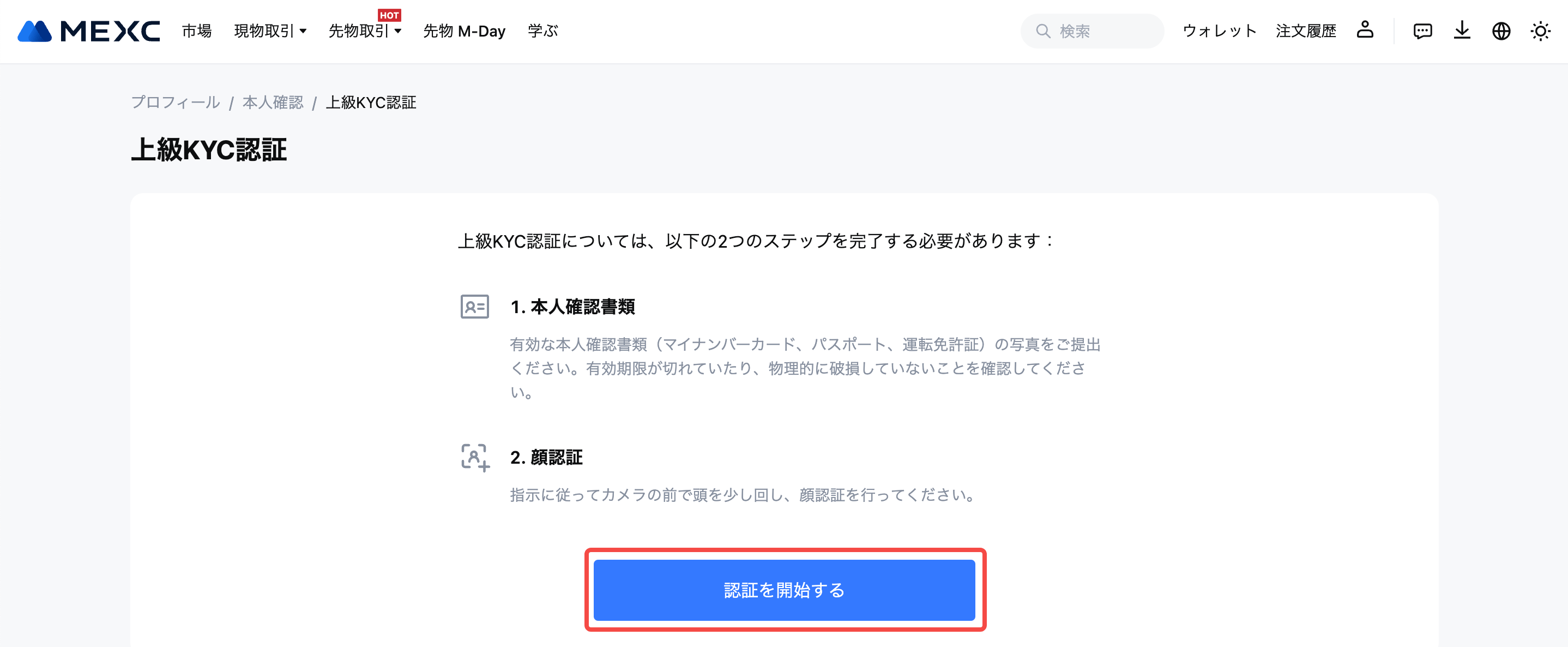This screenshot has width=1568, height=647.
Task: Open 注文履歴 link
Action: tap(1306, 31)
